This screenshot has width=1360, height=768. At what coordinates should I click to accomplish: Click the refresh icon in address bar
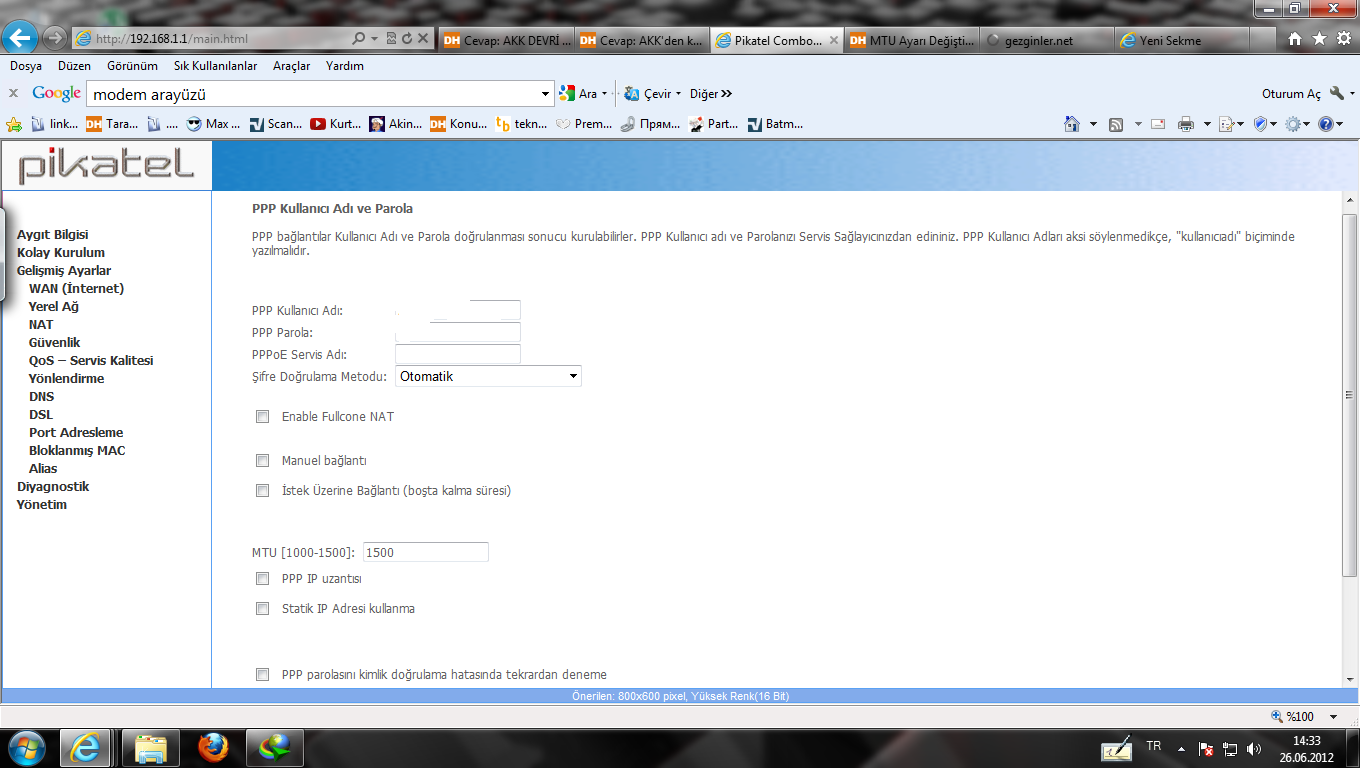(x=407, y=40)
